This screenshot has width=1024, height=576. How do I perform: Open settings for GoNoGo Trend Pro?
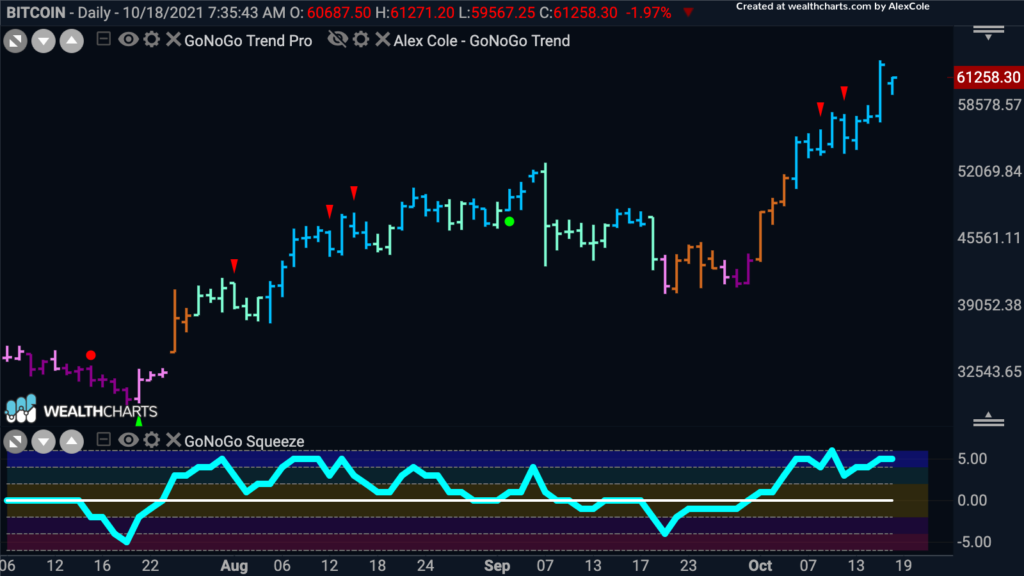(x=152, y=40)
